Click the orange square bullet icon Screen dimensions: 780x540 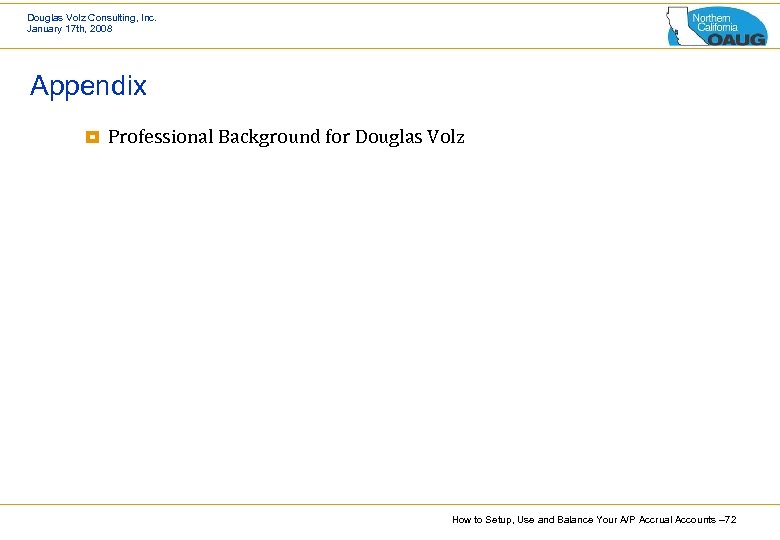click(93, 137)
